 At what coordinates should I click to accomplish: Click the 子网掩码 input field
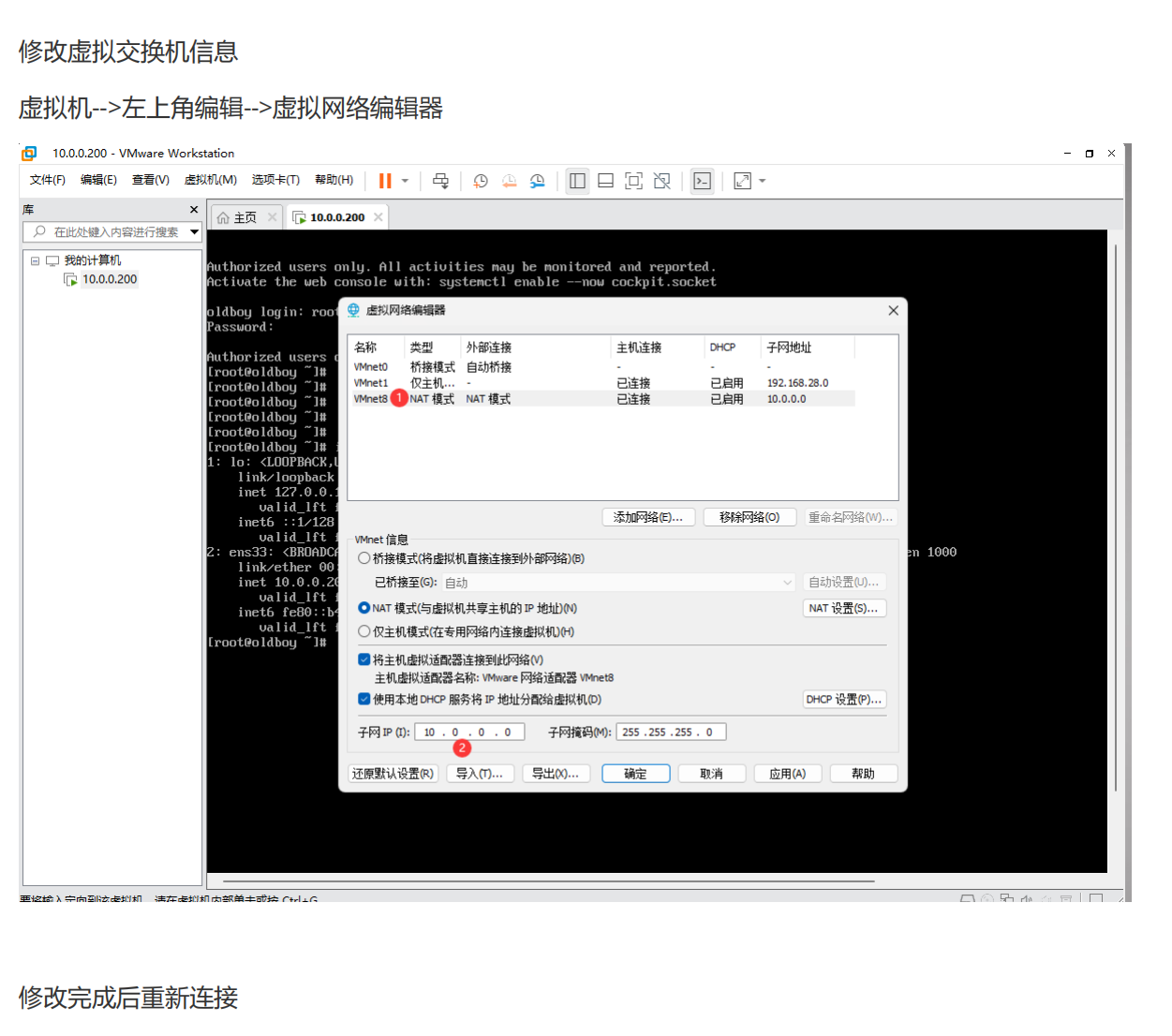671,733
